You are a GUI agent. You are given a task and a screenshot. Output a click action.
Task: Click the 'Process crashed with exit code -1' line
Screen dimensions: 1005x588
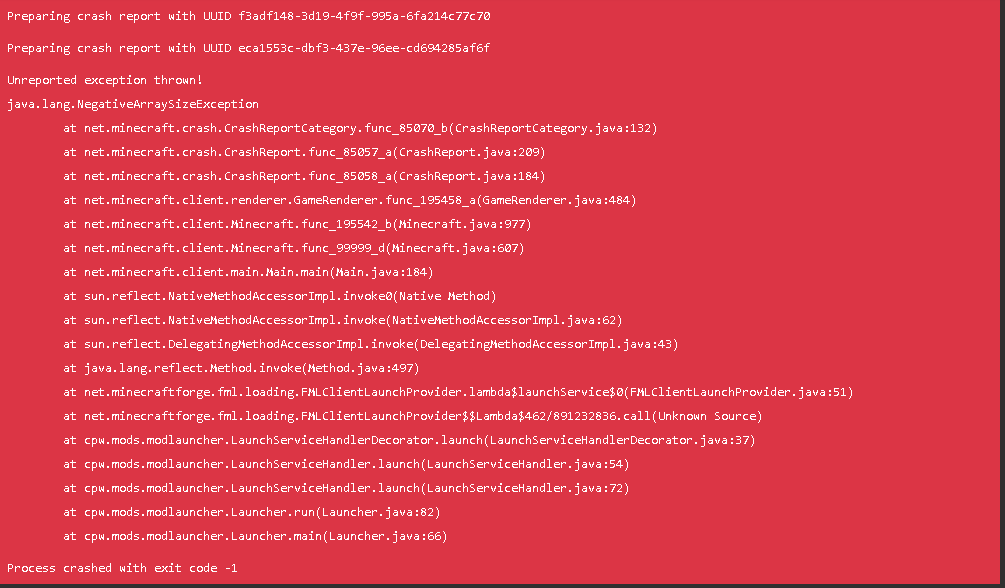tap(122, 568)
